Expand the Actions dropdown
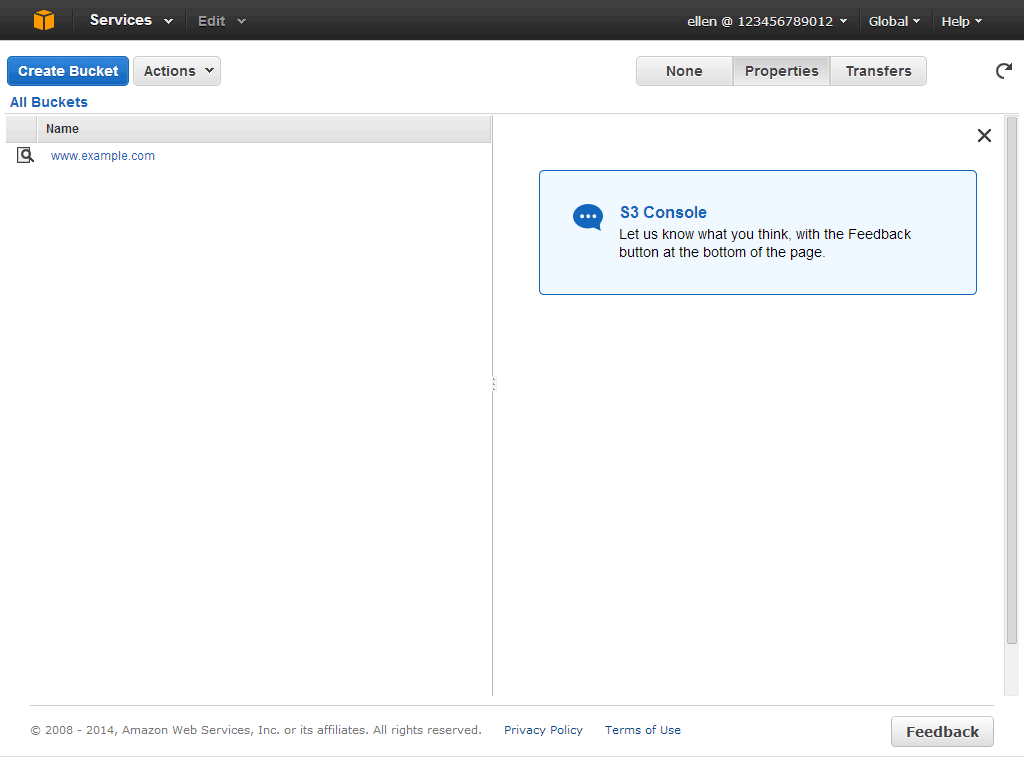 pyautogui.click(x=178, y=71)
